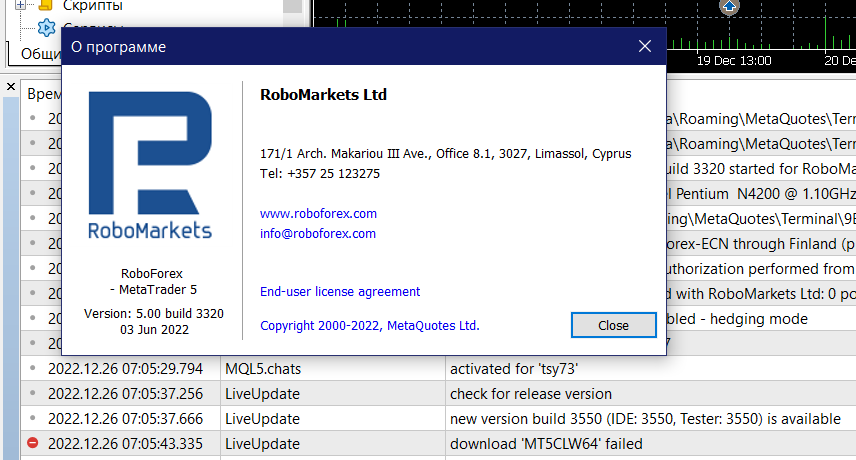Click the 03 Jun 2022 build date

tap(154, 330)
